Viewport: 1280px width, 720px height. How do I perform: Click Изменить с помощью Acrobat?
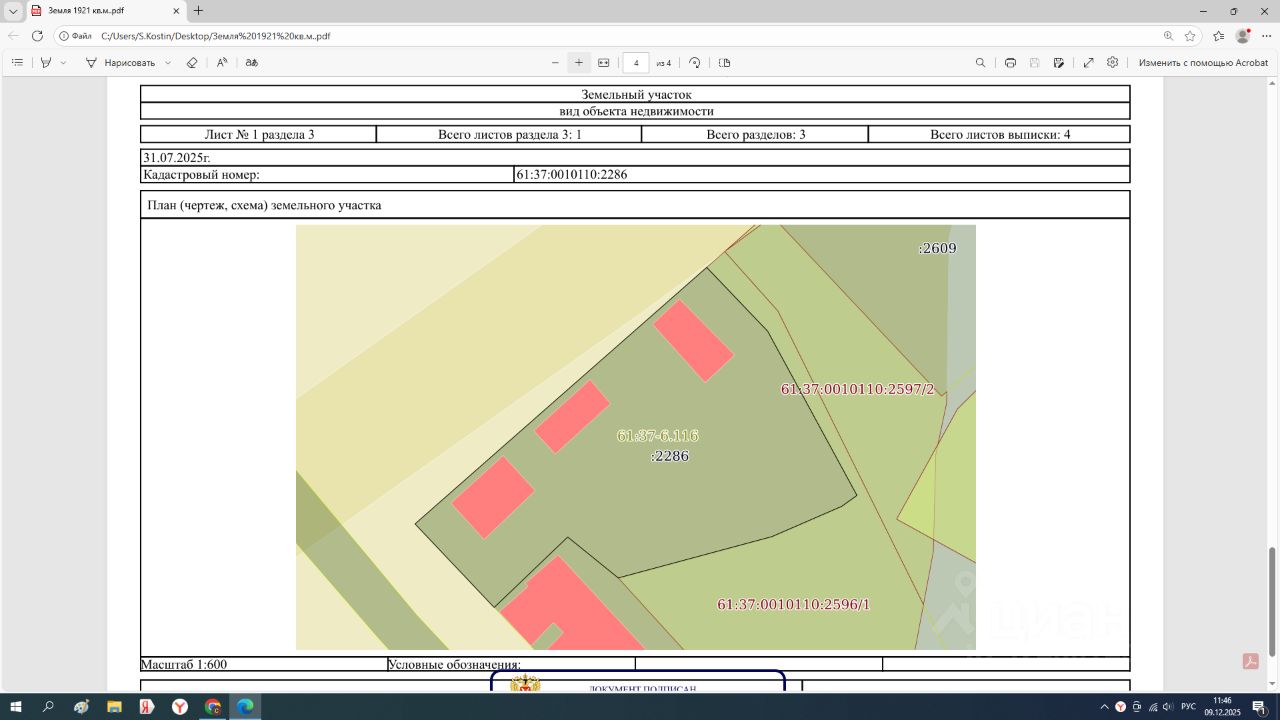coord(1203,62)
